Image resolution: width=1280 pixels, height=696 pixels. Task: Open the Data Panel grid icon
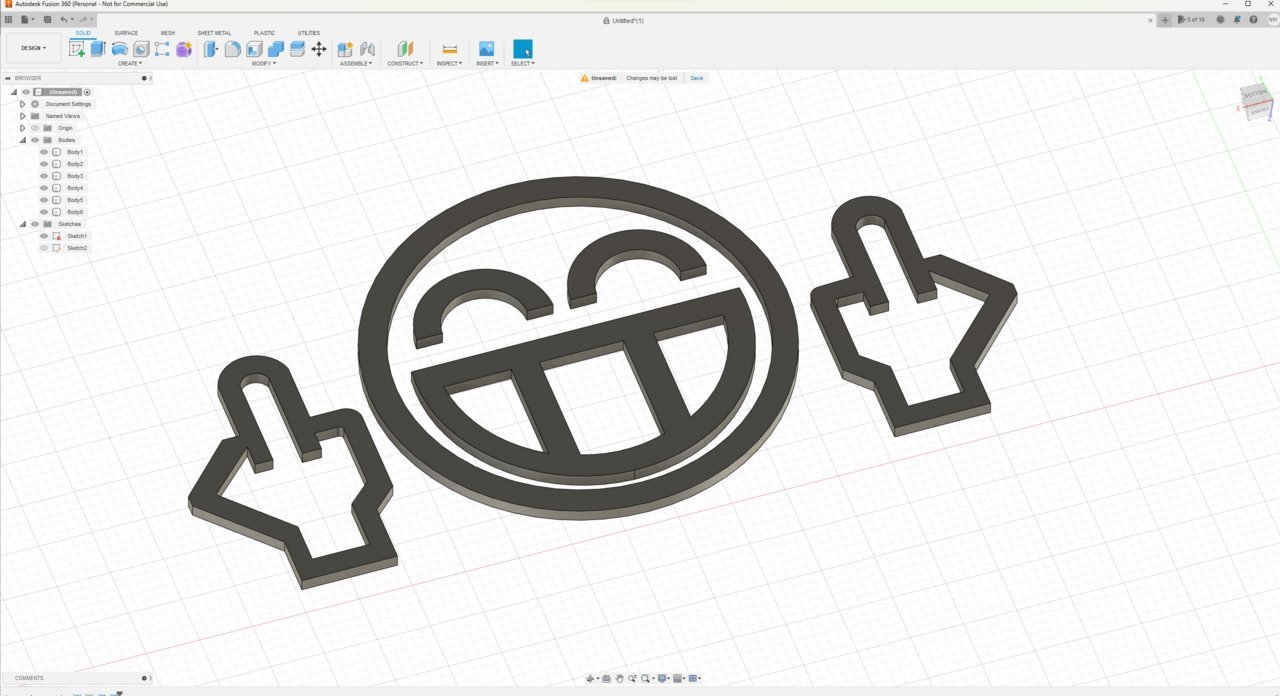pyautogui.click(x=8, y=20)
